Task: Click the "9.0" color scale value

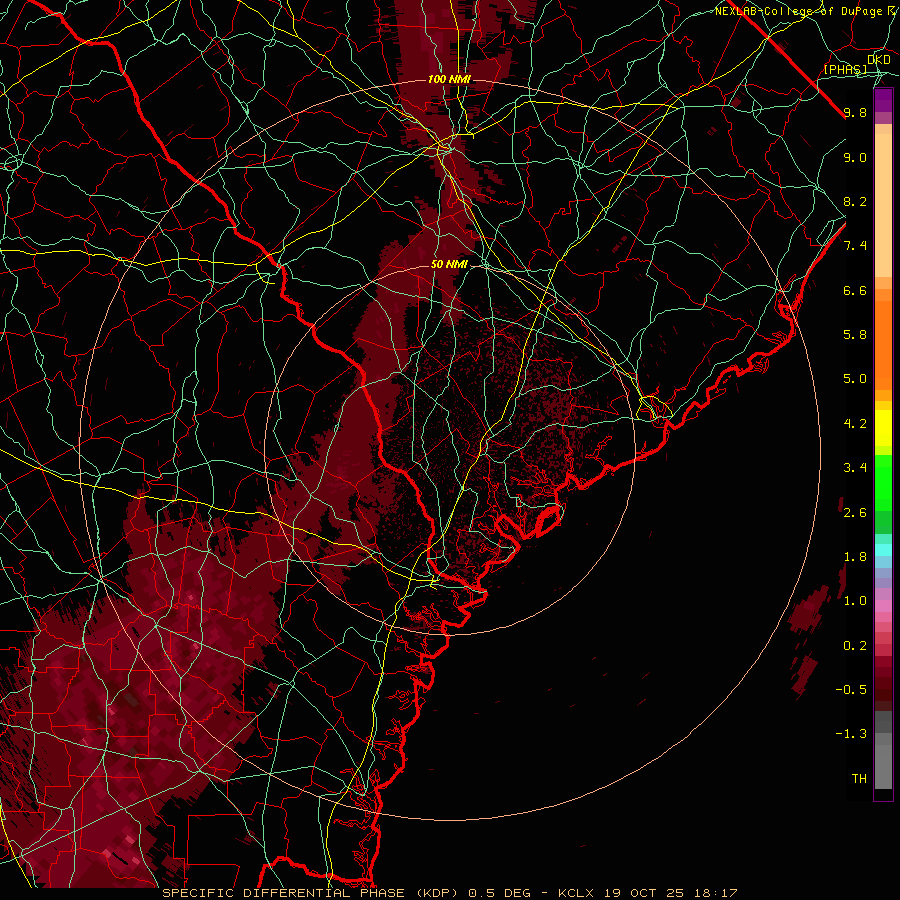Action: [x=855, y=157]
